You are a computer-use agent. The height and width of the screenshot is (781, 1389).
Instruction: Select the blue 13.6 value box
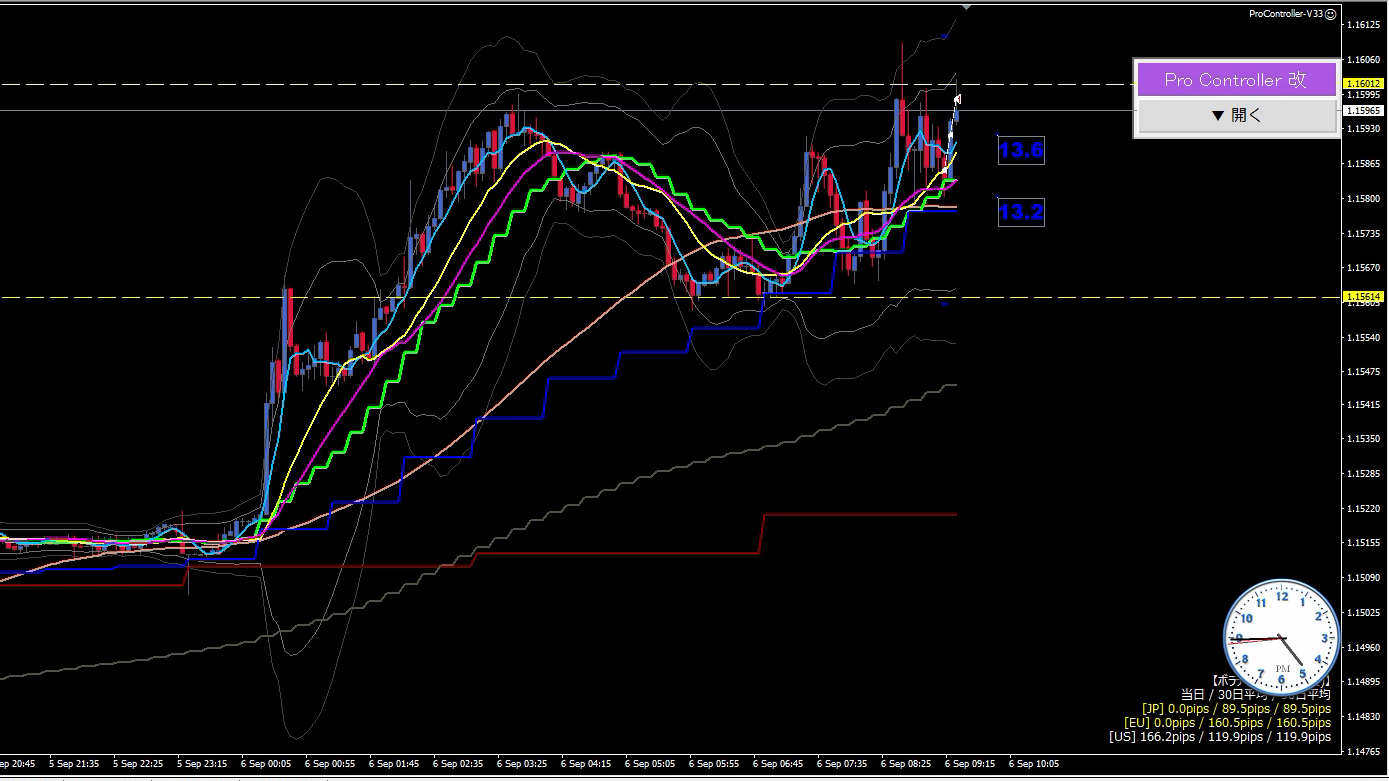tap(1021, 150)
